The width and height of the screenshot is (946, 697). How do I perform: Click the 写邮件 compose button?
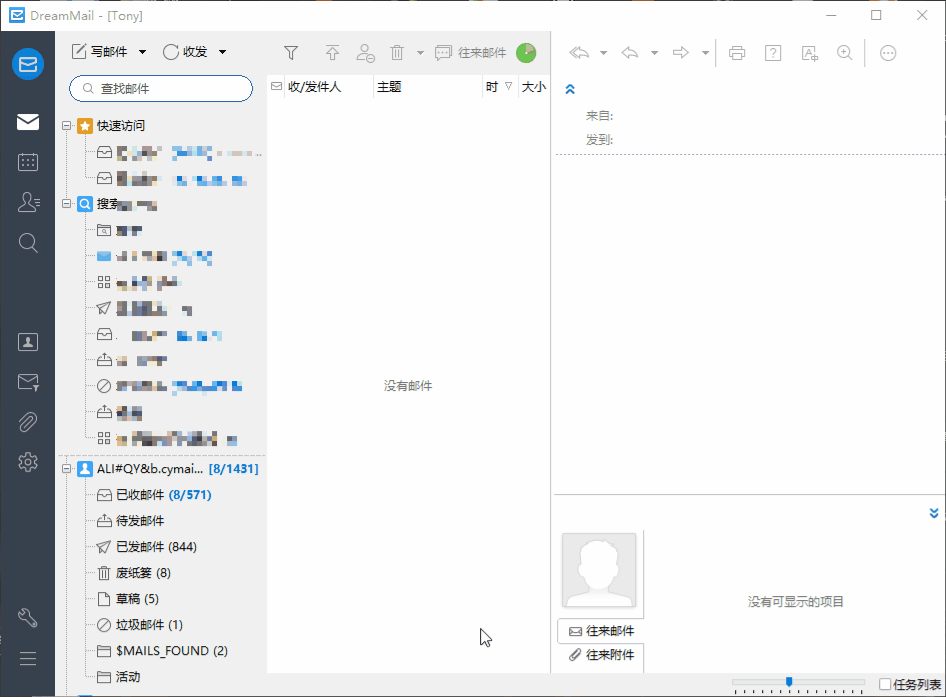click(x=100, y=52)
